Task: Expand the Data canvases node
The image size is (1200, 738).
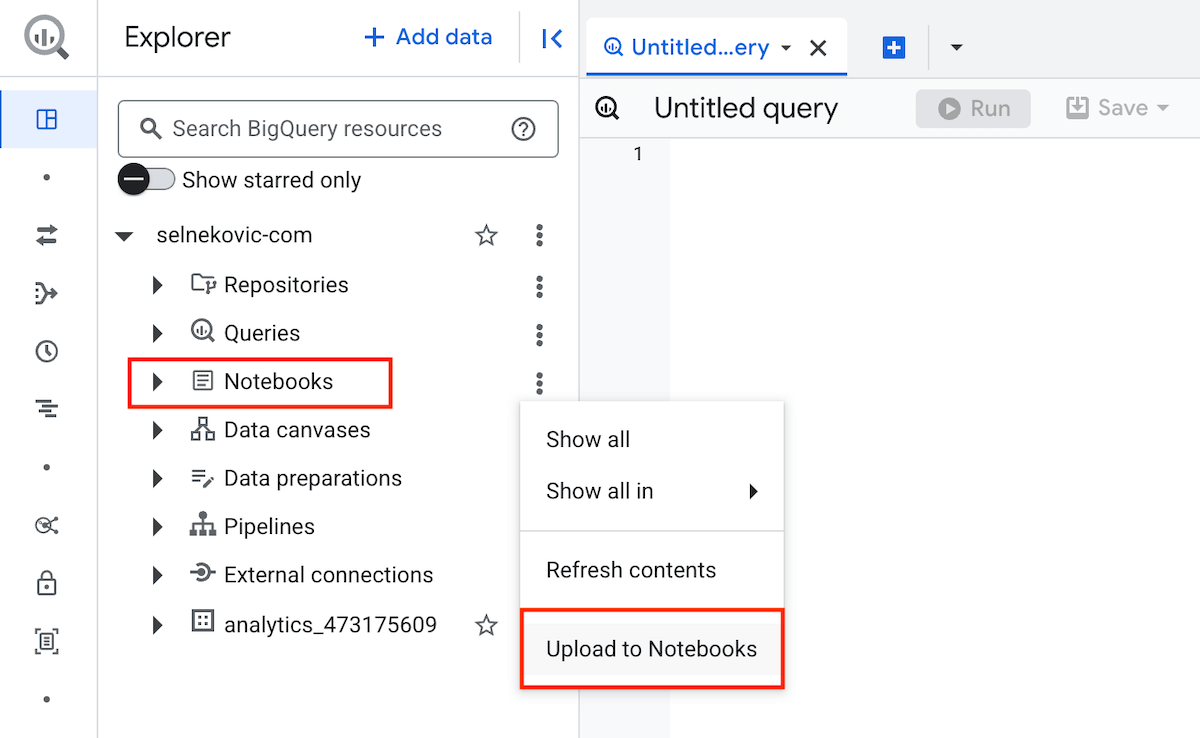Action: click(158, 430)
